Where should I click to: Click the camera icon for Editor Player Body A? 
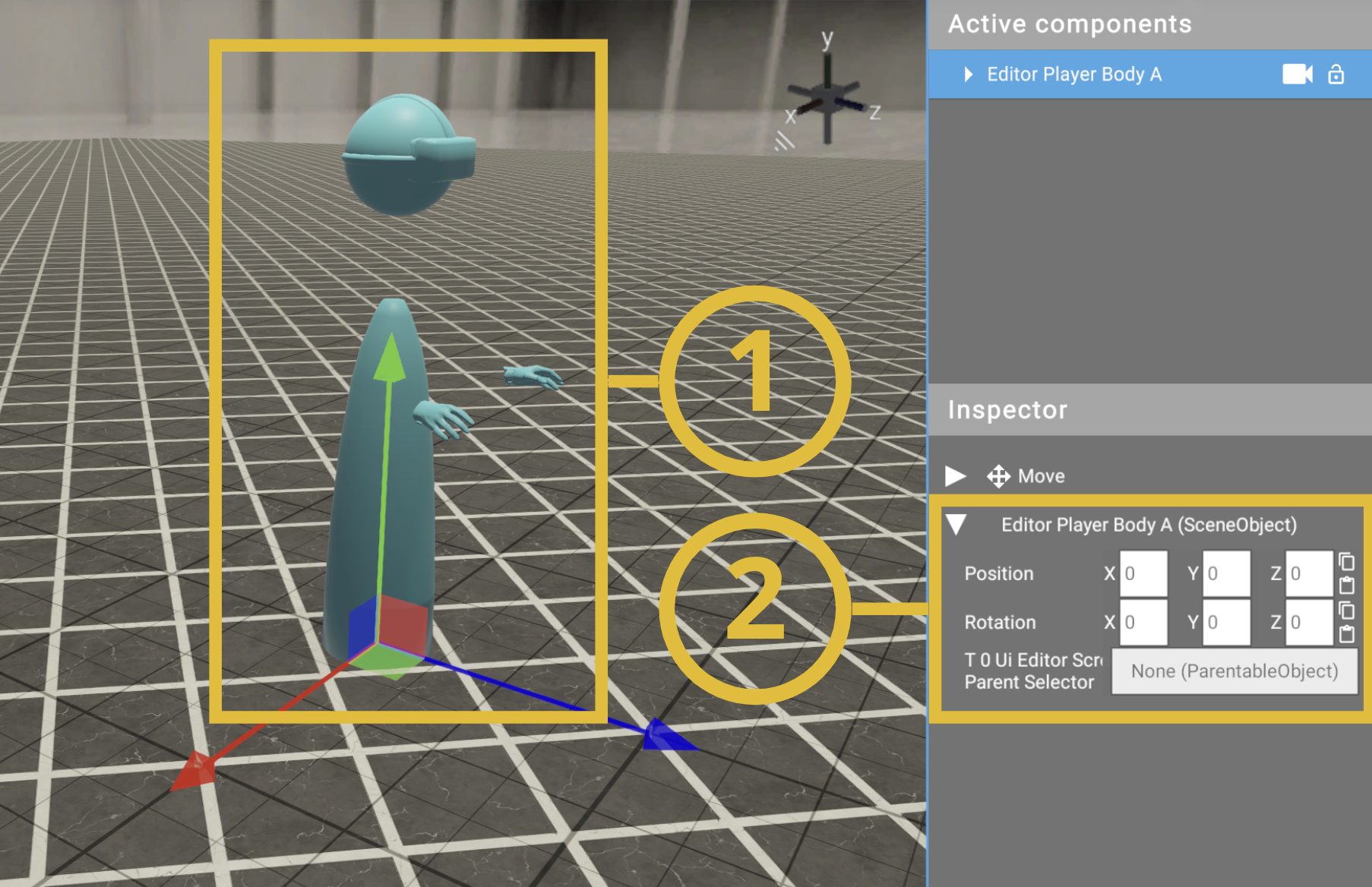tap(1297, 74)
